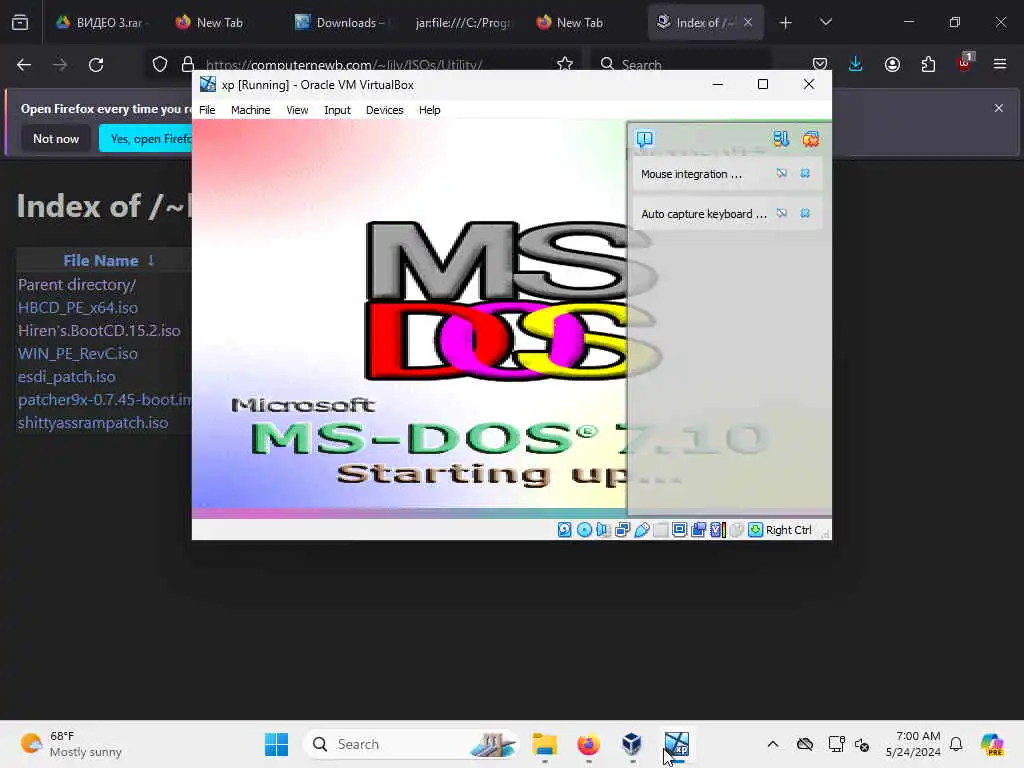The image size is (1024, 768).
Task: Open the Firefox extensions puzzle icon
Action: 928,64
